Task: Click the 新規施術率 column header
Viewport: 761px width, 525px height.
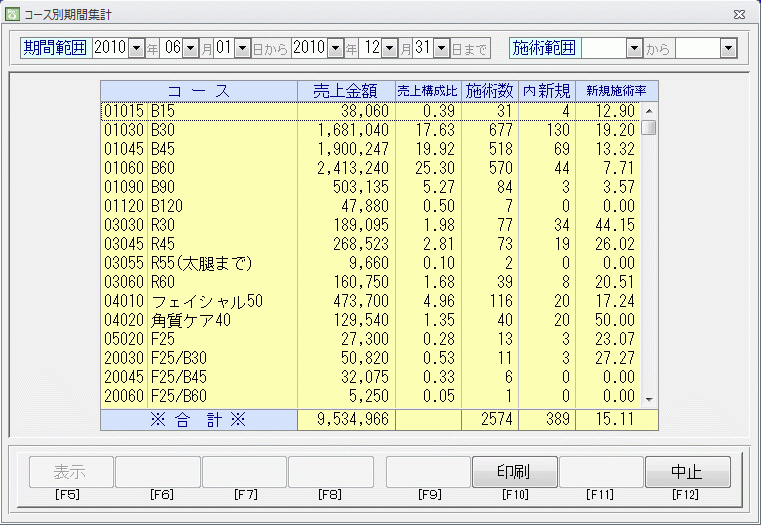Action: coord(616,91)
